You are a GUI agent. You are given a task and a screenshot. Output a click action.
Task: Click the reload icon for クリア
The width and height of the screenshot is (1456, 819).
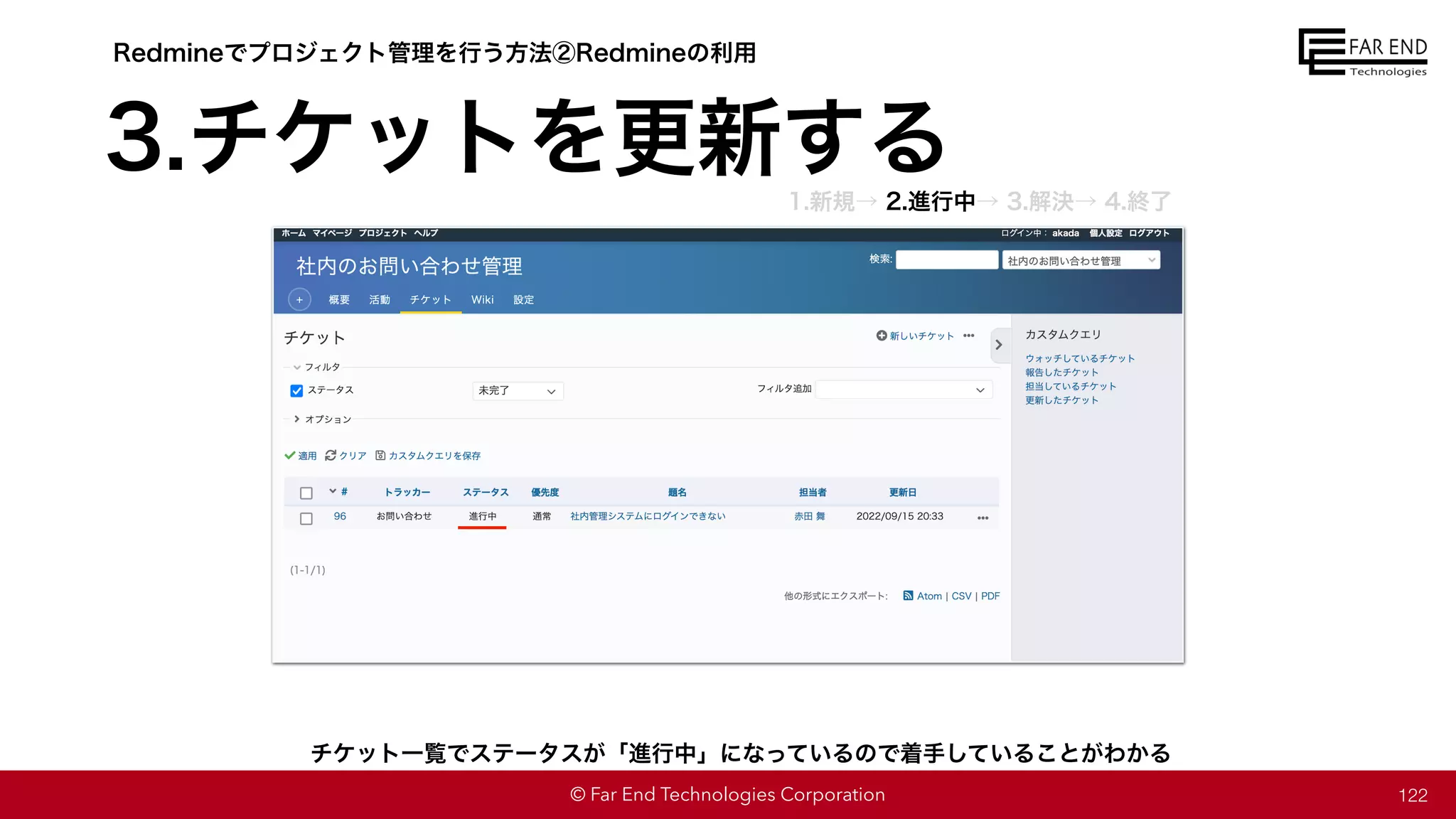click(331, 456)
